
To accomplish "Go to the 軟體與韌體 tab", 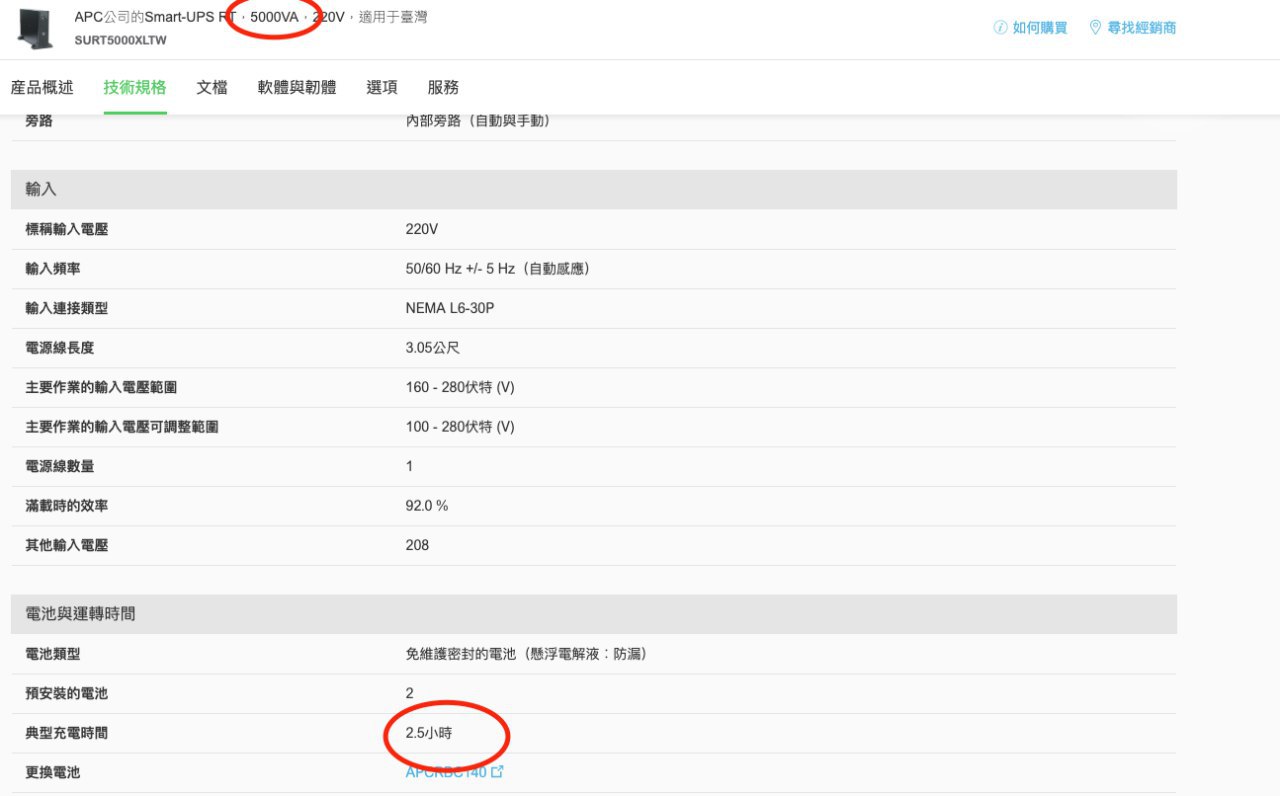I will [297, 88].
